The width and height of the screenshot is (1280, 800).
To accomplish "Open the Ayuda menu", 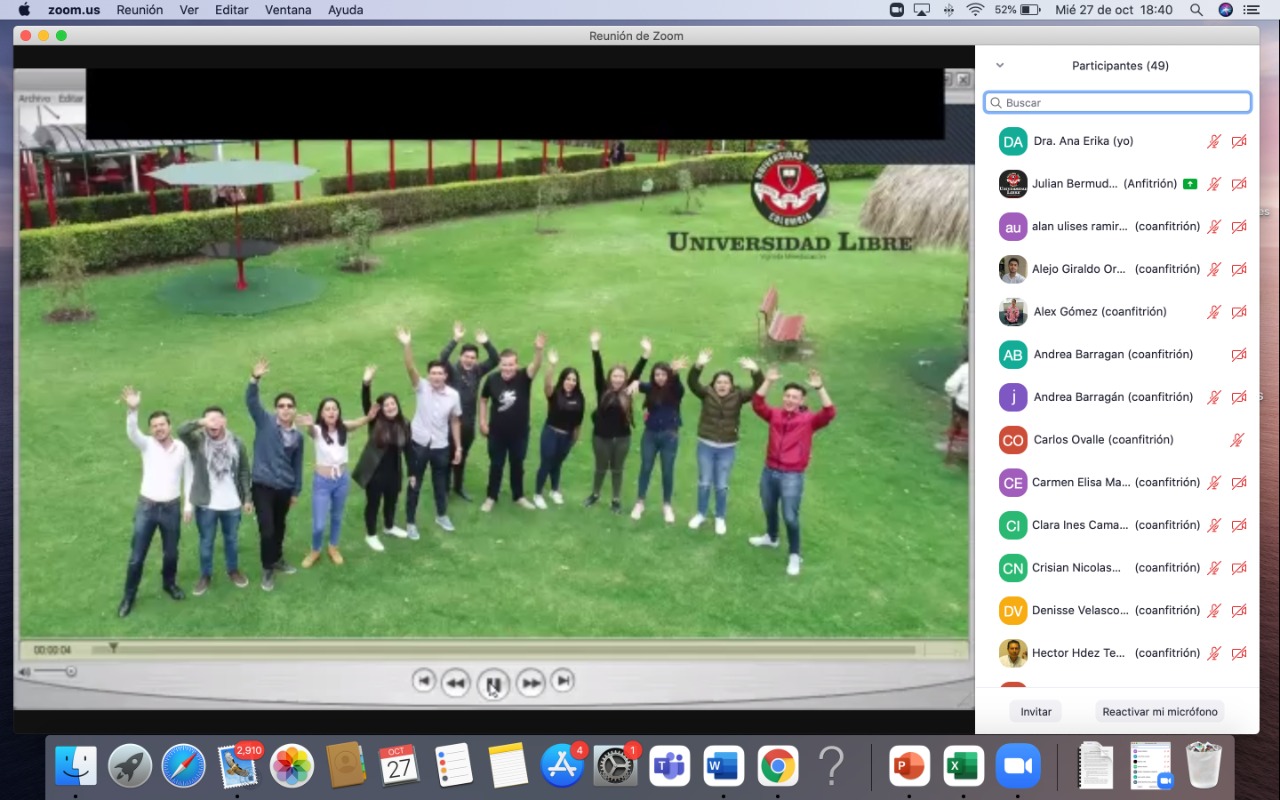I will click(x=346, y=10).
